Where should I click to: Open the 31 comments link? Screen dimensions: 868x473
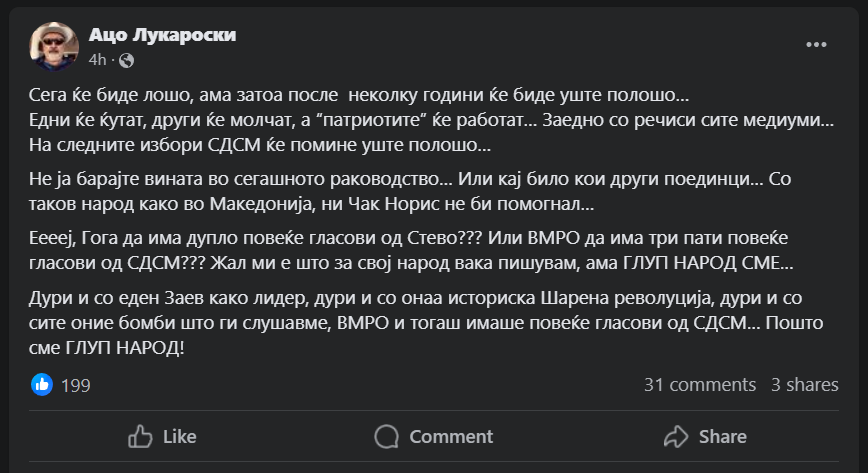pyautogui.click(x=700, y=385)
